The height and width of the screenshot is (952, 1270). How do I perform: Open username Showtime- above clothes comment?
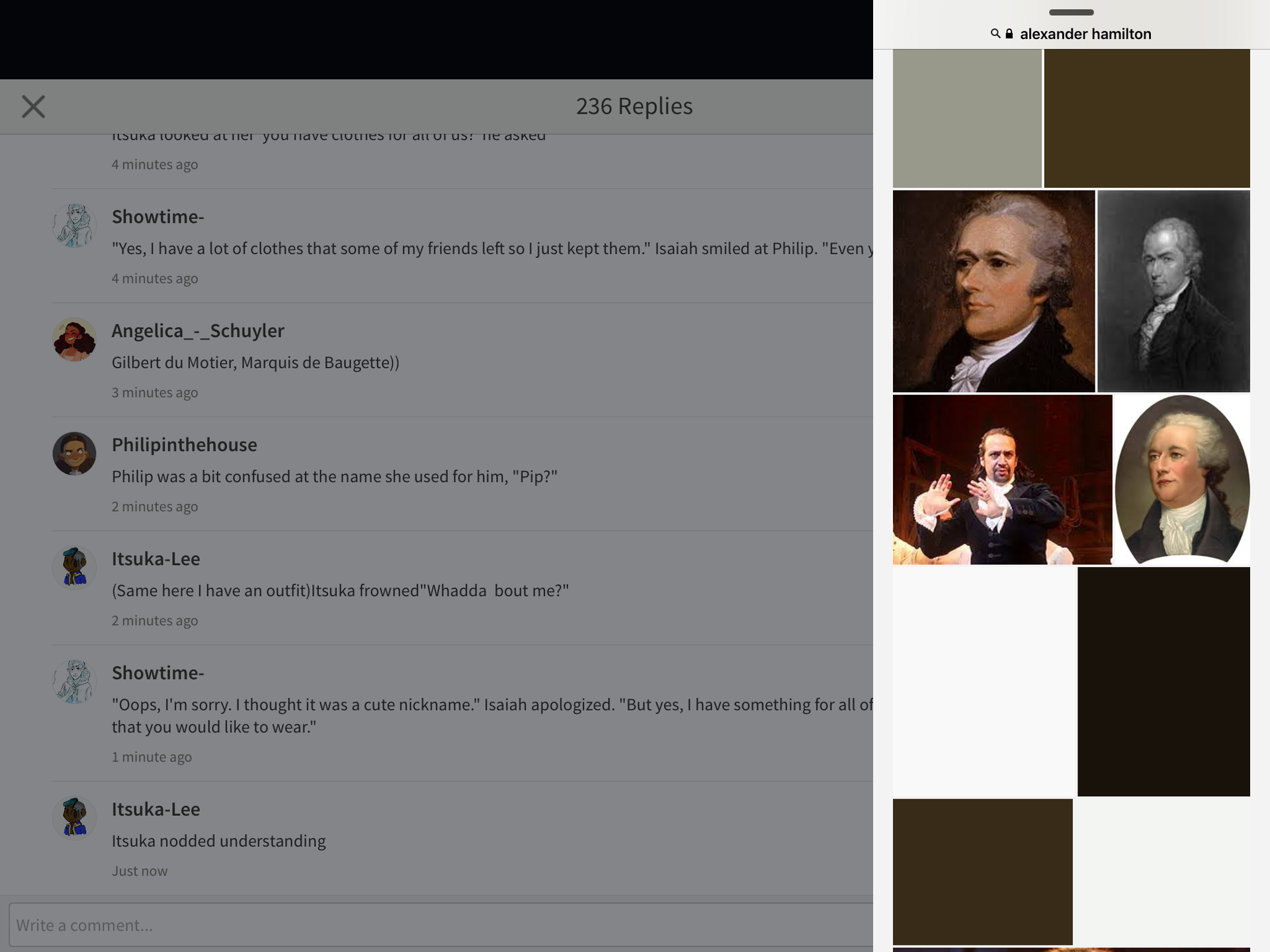pos(158,216)
